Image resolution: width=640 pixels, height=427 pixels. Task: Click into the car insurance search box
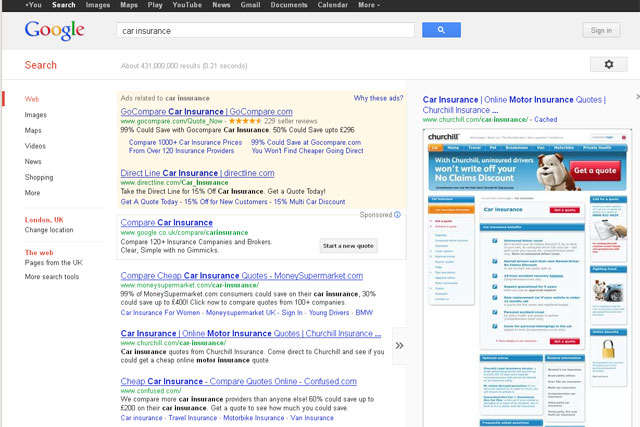[x=265, y=30]
